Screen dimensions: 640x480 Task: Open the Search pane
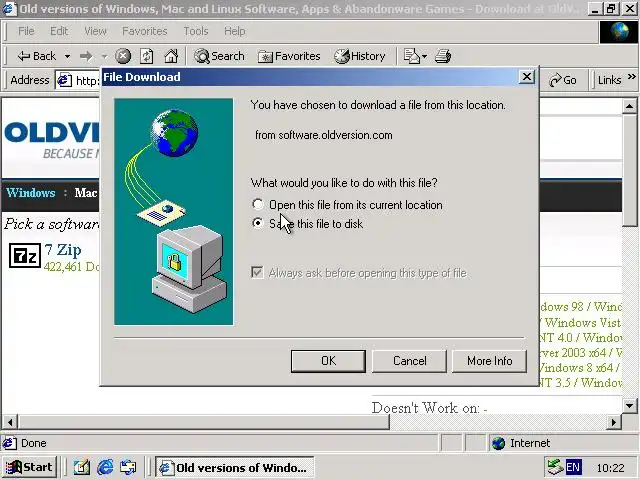(219, 56)
